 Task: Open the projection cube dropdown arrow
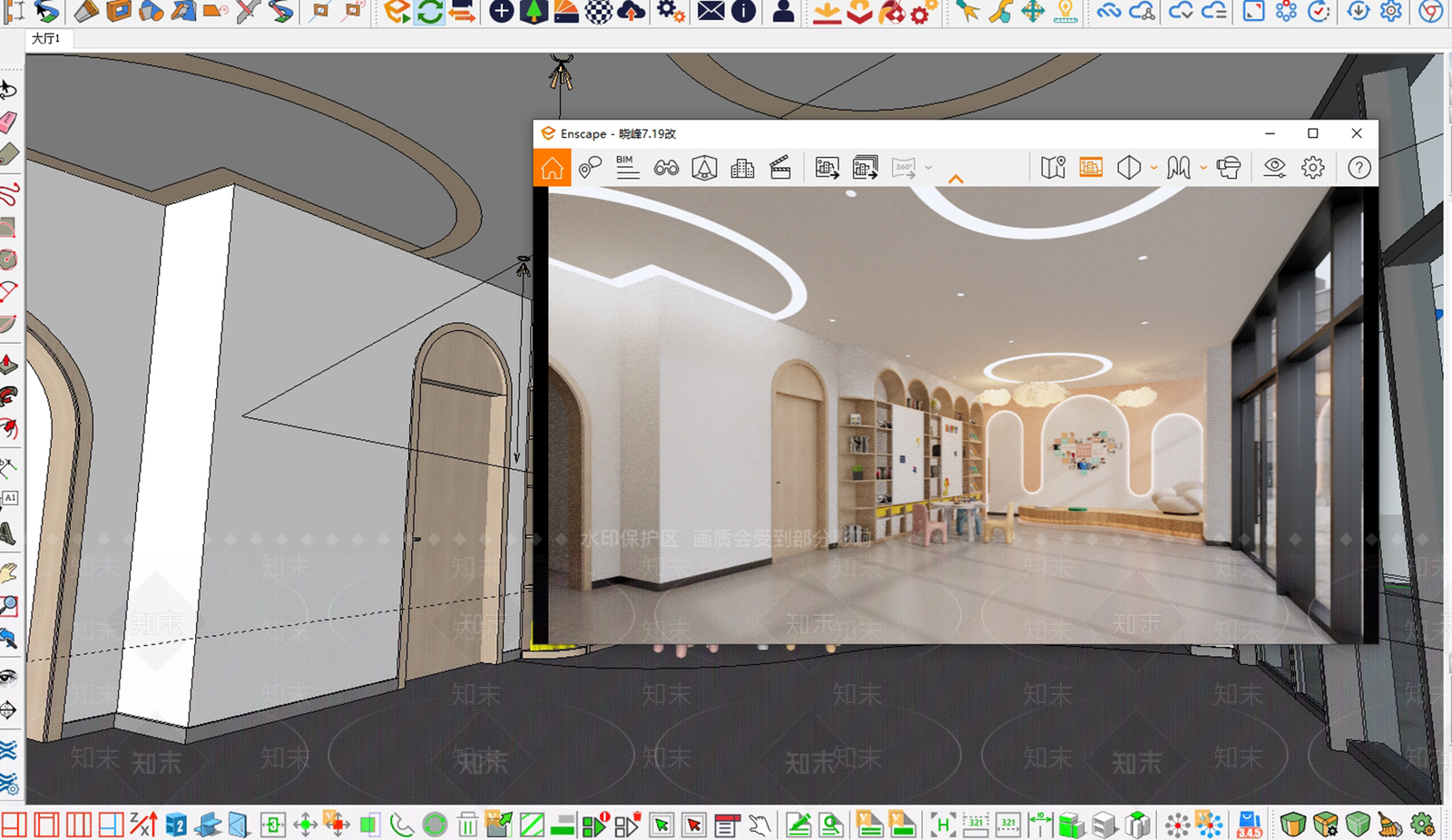coord(1153,168)
